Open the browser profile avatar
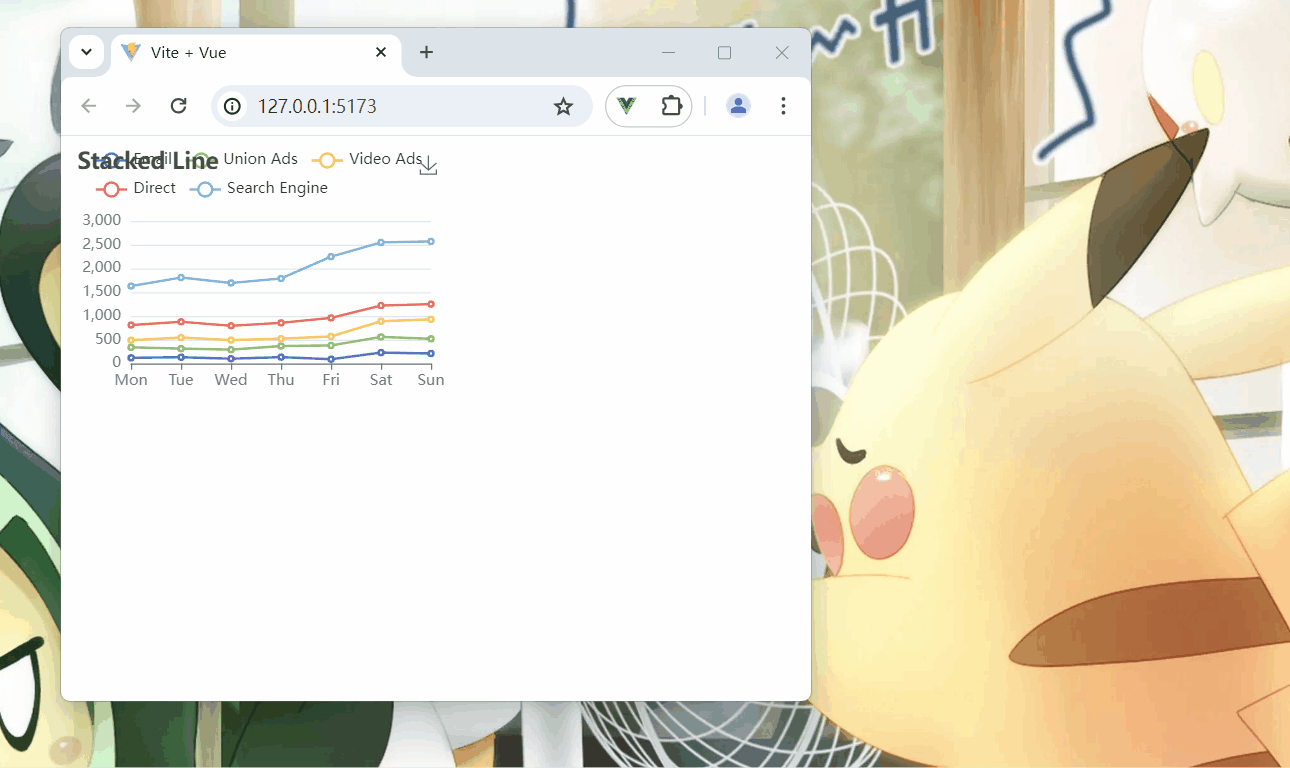Image resolution: width=1290 pixels, height=768 pixels. click(738, 105)
